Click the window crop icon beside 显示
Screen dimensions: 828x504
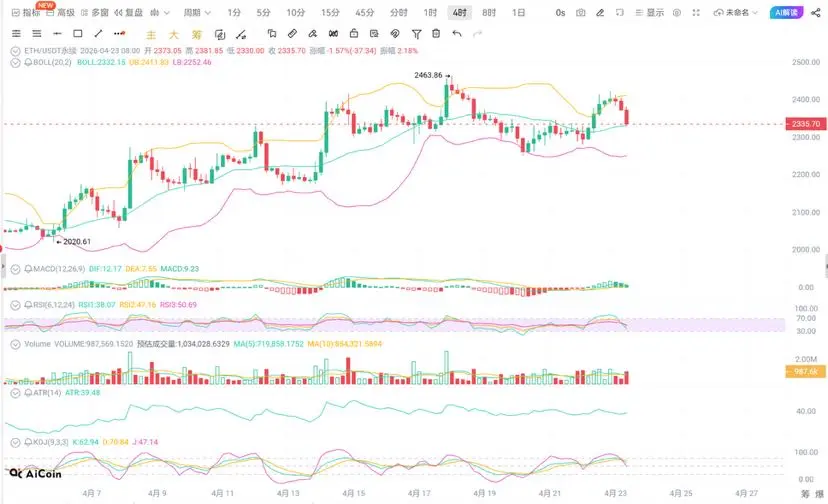(619, 12)
